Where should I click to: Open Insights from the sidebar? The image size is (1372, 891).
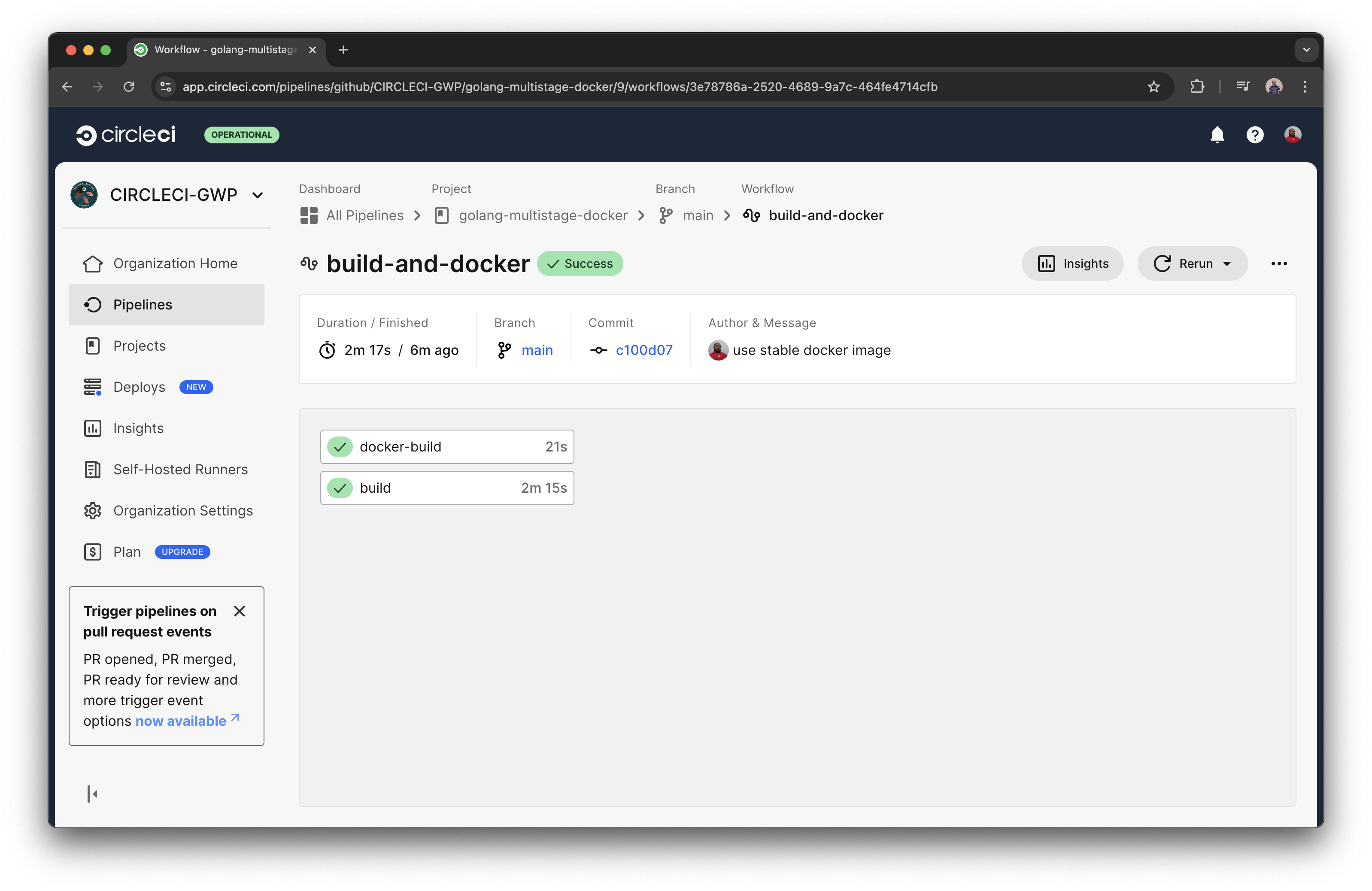click(x=138, y=428)
